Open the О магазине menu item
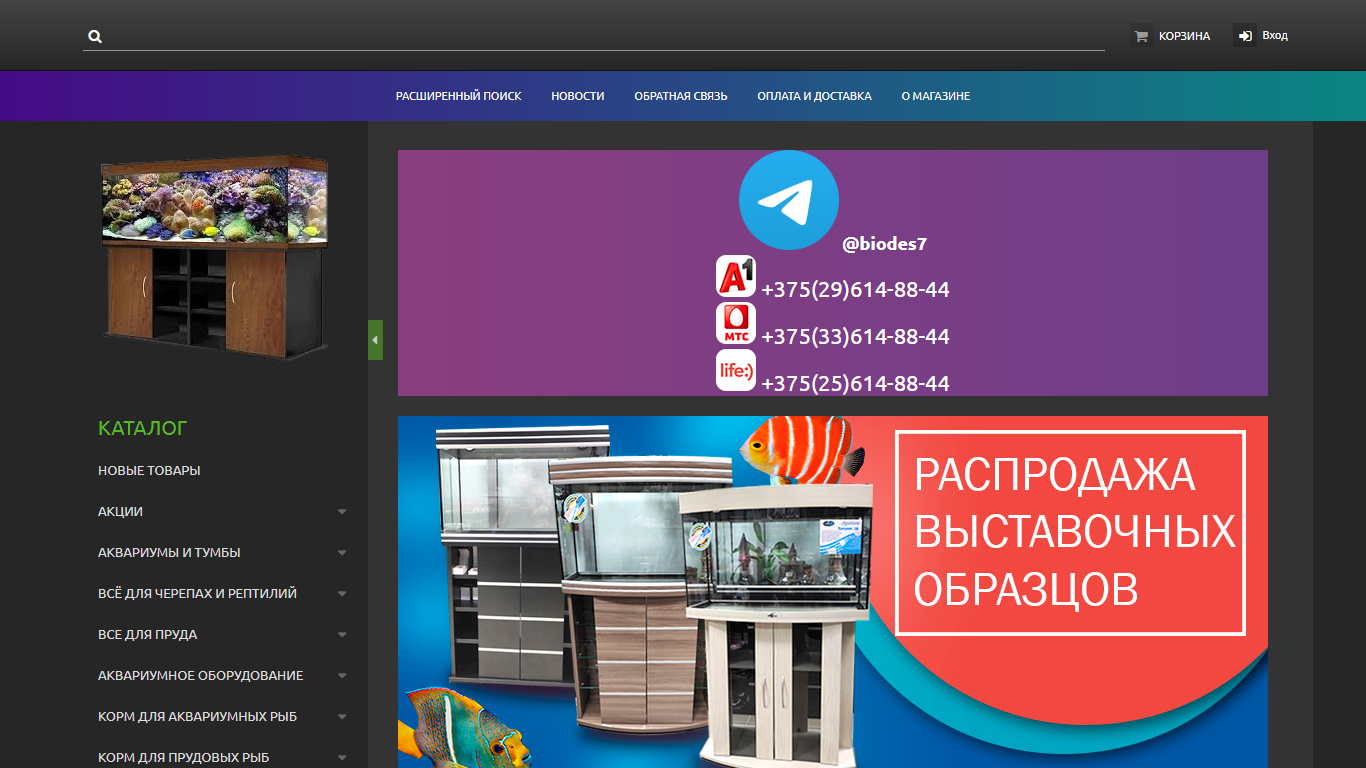Viewport: 1366px width, 768px height. pos(936,96)
